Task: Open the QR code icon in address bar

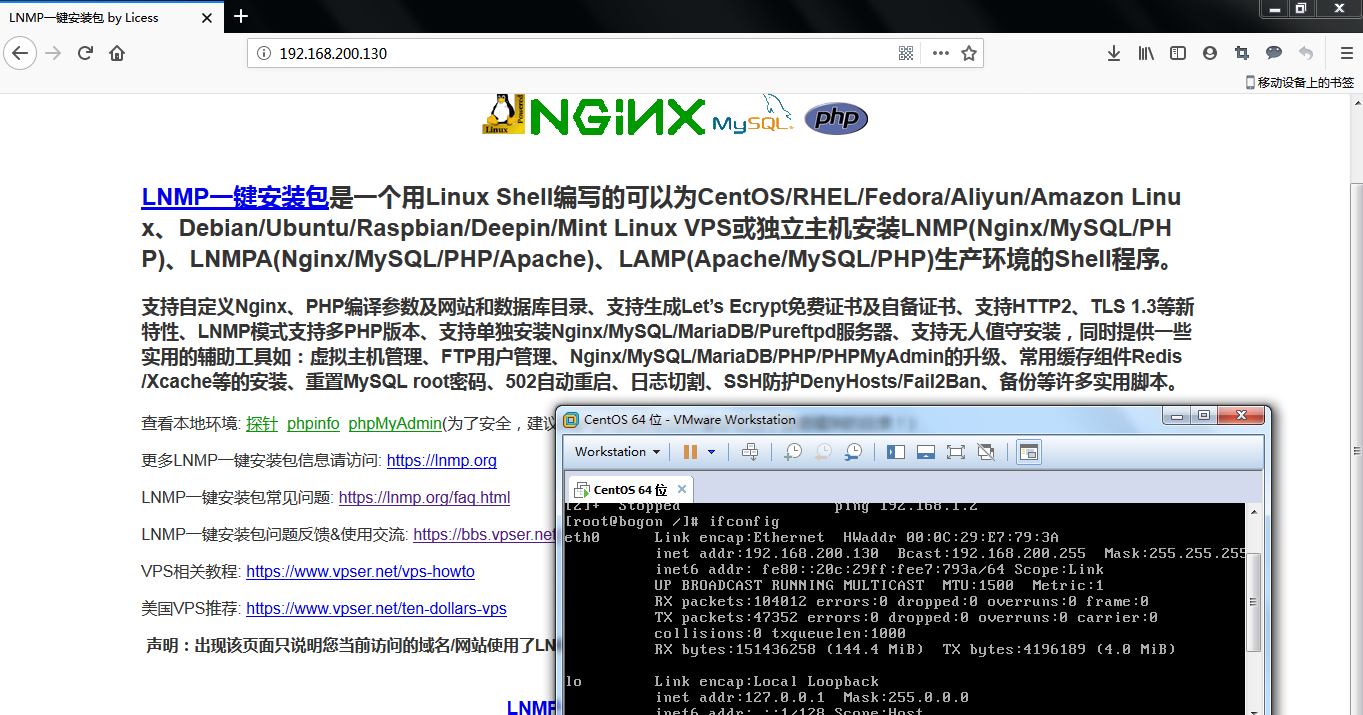Action: tap(906, 53)
